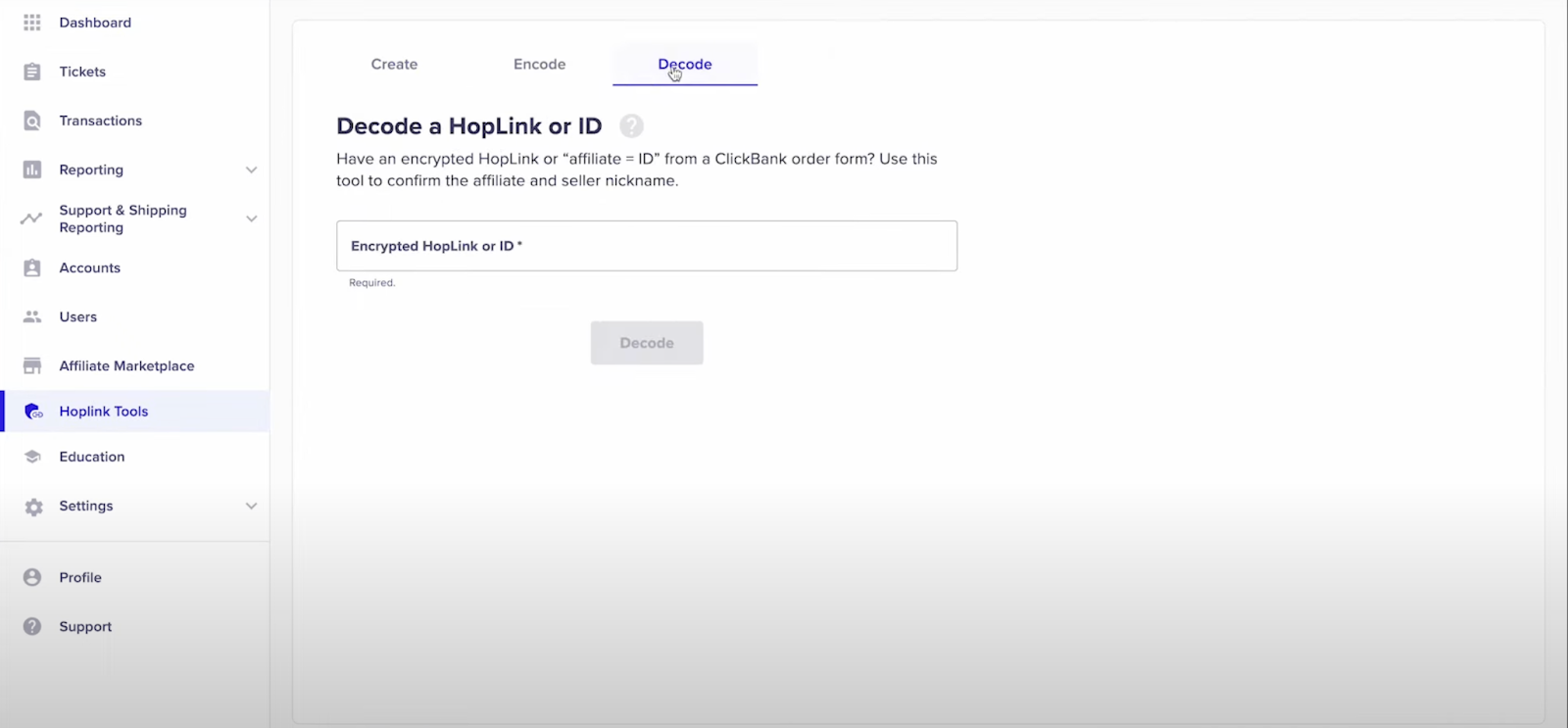Click the 'Decode a HopLink or ID' heading
Image resolution: width=1568 pixels, height=728 pixels.
pos(469,126)
